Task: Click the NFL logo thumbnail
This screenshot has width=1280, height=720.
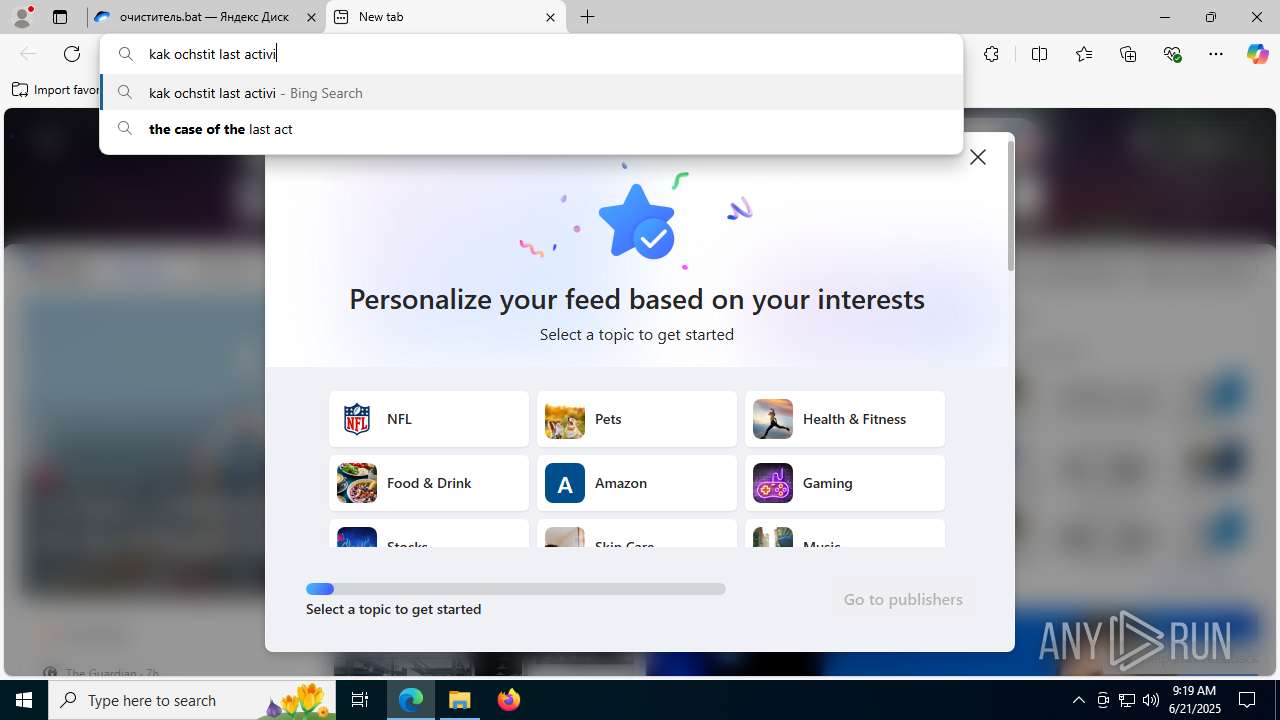Action: (357, 419)
